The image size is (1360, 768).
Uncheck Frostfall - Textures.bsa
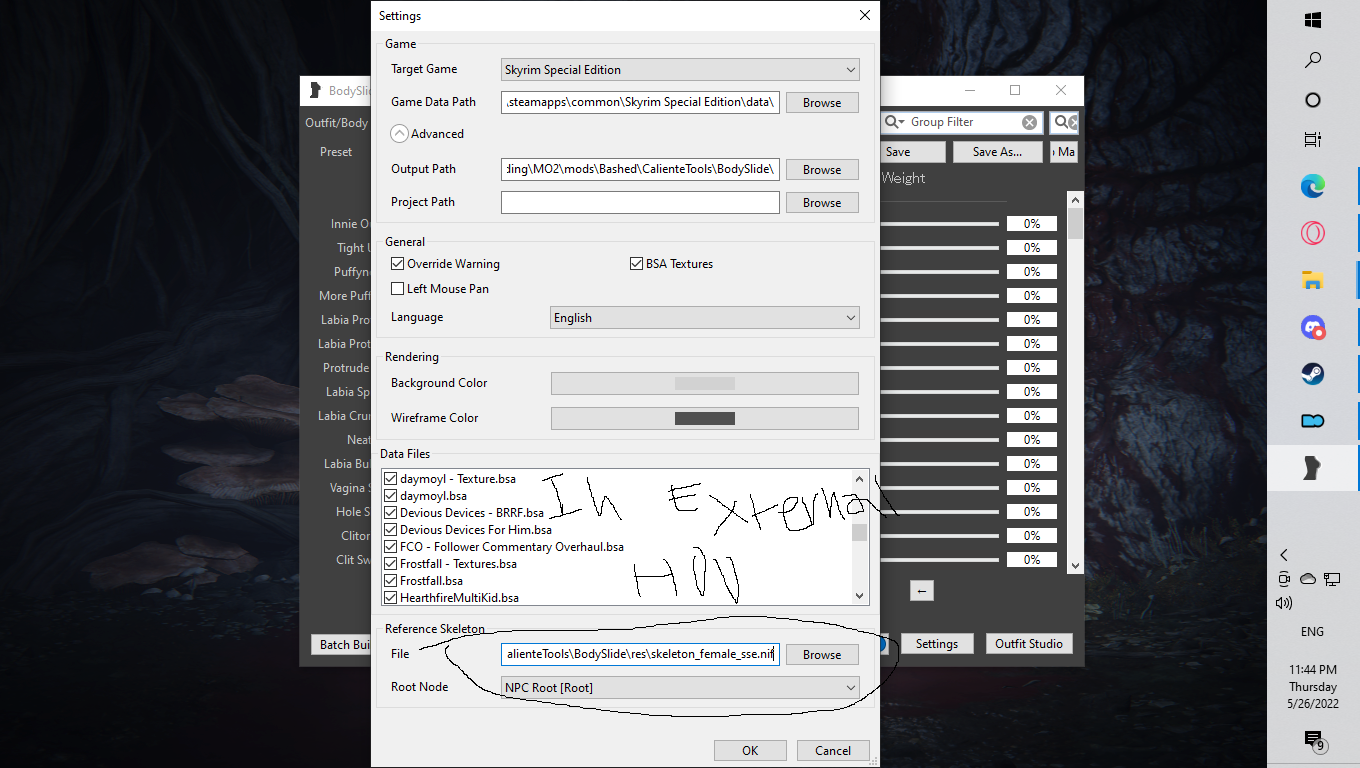click(391, 564)
